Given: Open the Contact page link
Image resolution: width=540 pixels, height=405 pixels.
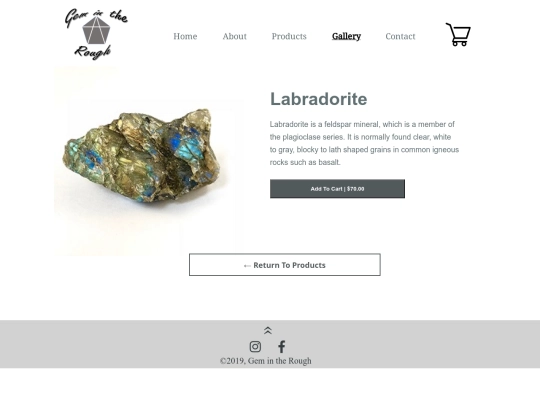Looking at the screenshot, I should click(x=400, y=36).
